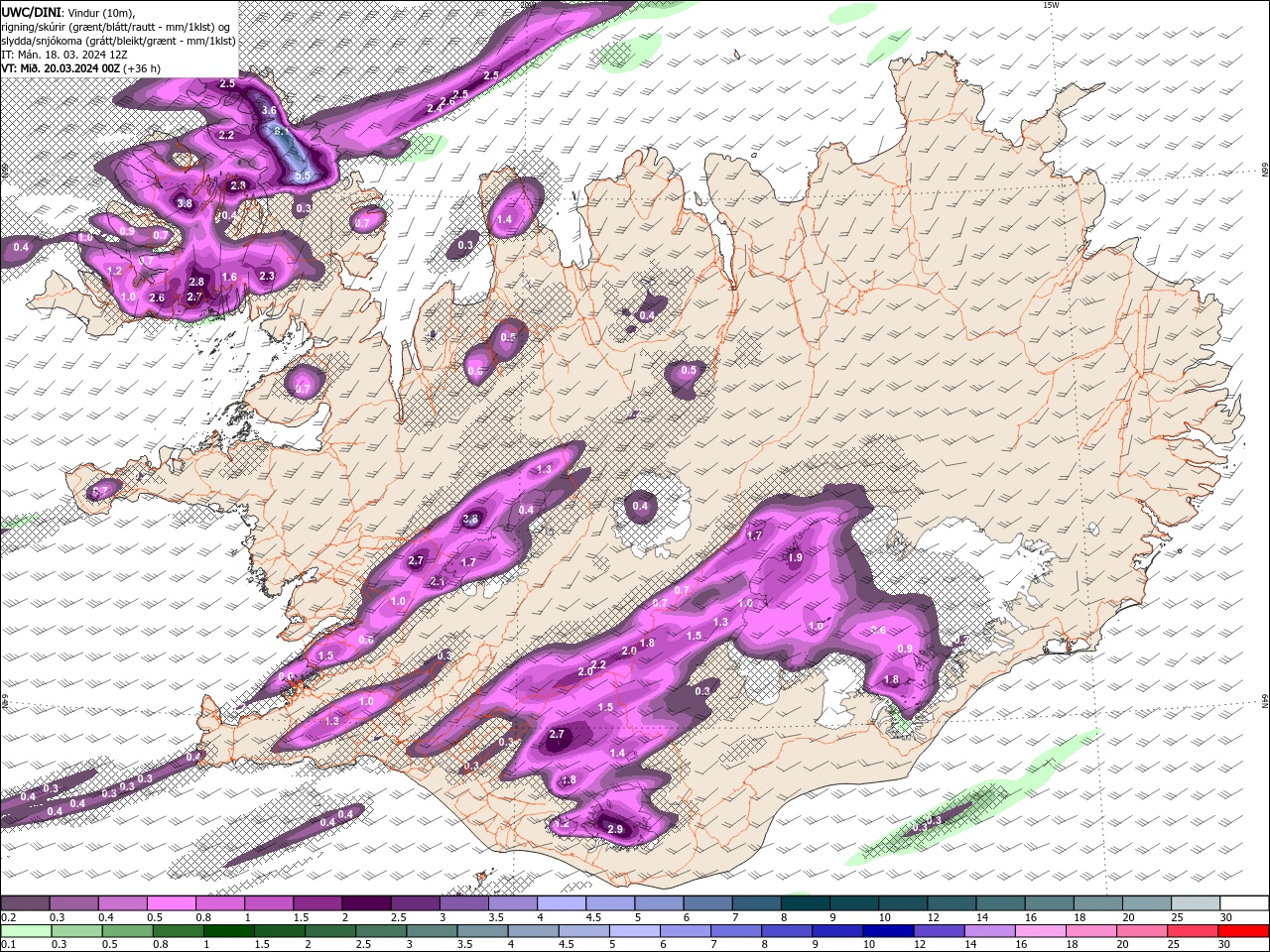Click the 2.1 precipitation value on the map
Screen dimensions: 1270x952
tap(438, 582)
